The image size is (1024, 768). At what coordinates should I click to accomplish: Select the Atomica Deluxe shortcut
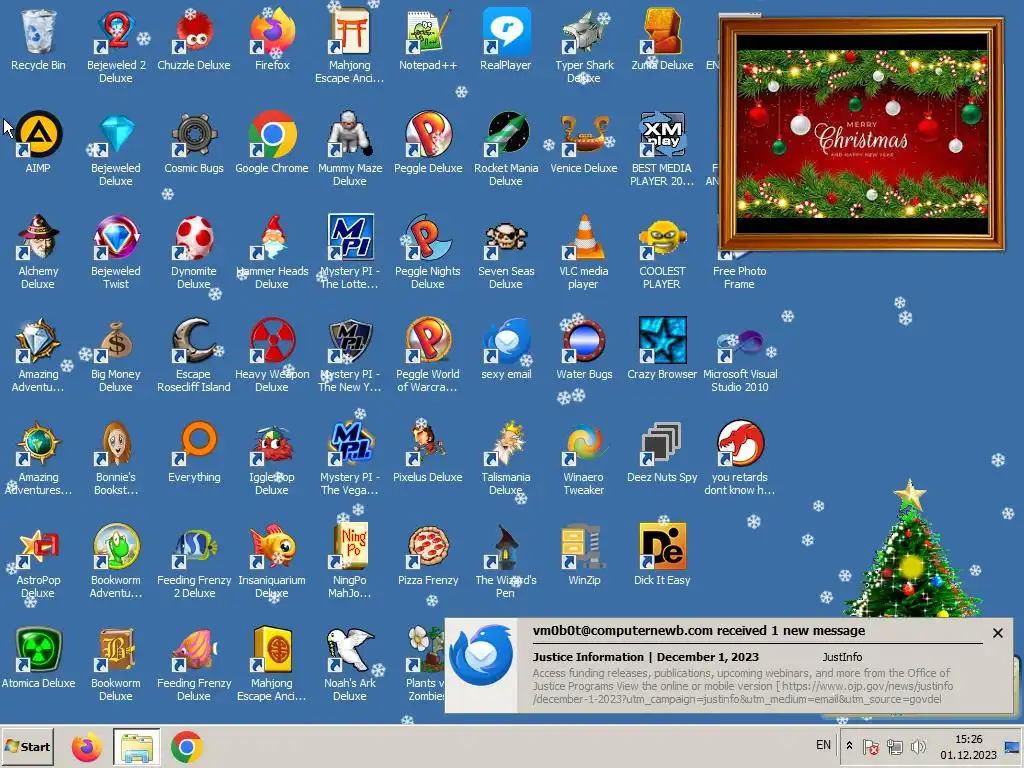coord(38,657)
